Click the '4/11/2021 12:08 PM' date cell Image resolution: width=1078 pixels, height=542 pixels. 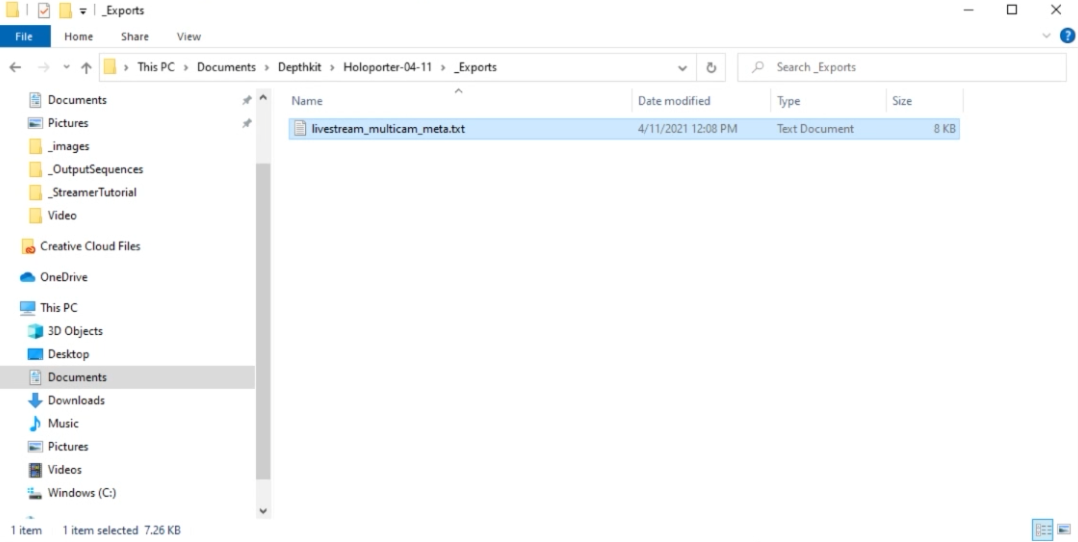pyautogui.click(x=688, y=129)
